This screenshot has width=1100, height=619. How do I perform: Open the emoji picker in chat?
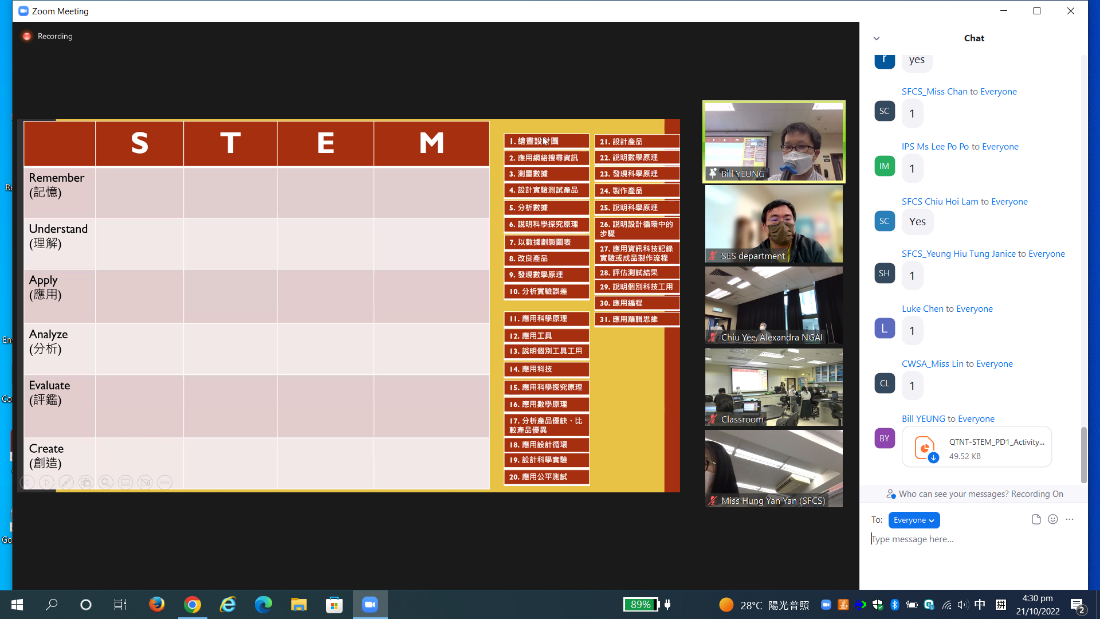click(1053, 520)
